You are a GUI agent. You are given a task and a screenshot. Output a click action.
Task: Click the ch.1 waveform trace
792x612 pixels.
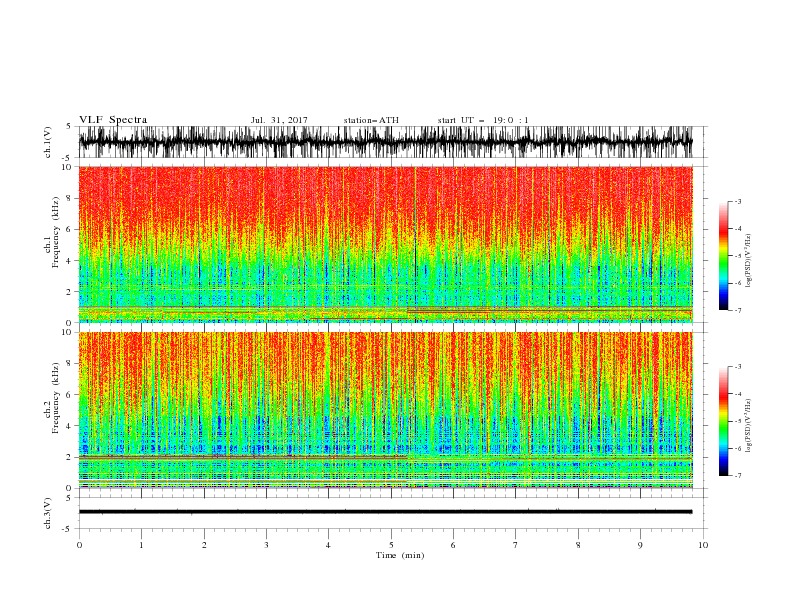pyautogui.click(x=385, y=142)
